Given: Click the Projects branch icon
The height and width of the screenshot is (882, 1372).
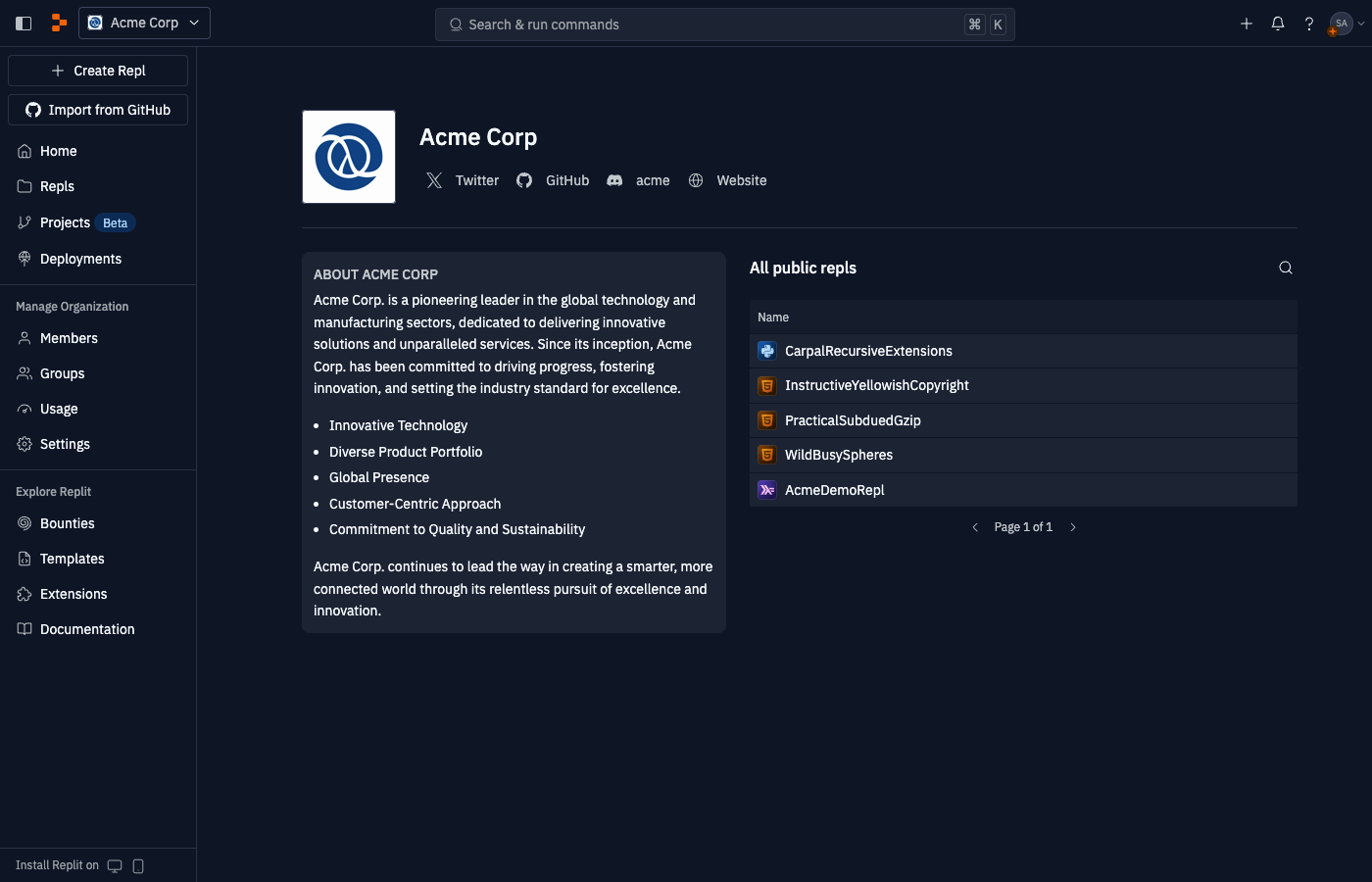Looking at the screenshot, I should coord(24,222).
